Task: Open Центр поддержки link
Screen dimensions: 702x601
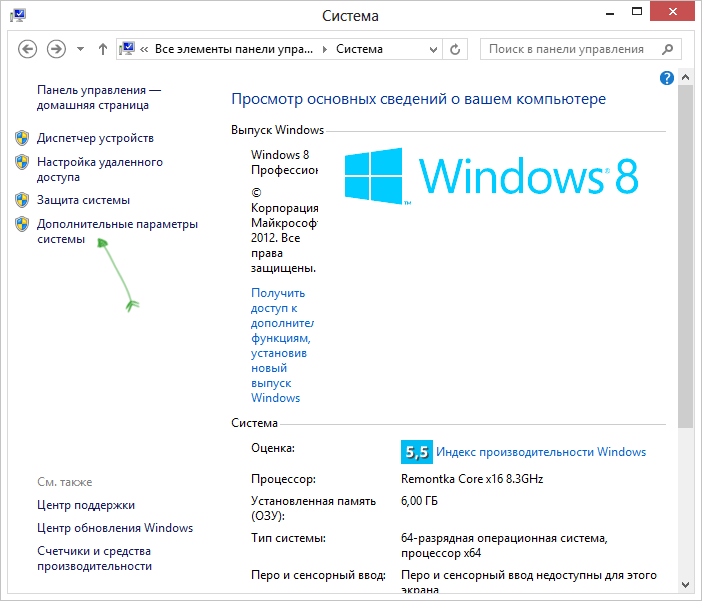Action: (x=86, y=505)
